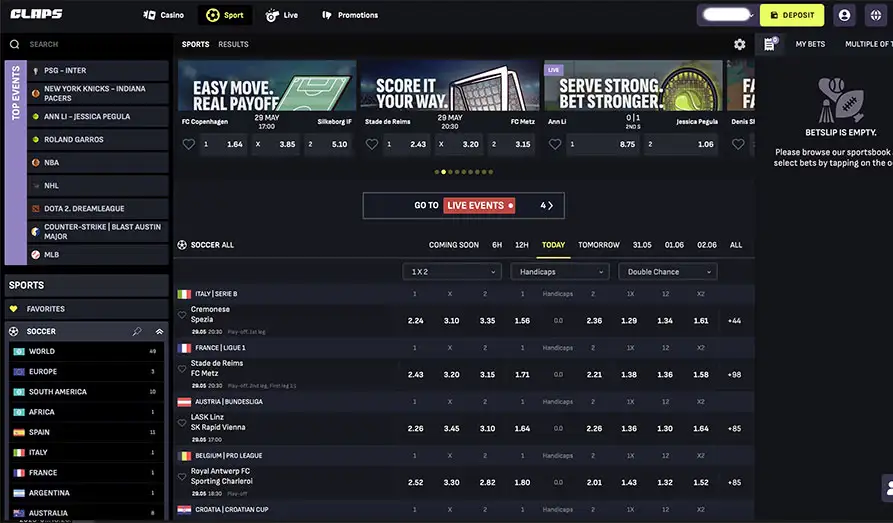
Task: Select France Ligue 1 flag icon
Action: click(184, 348)
